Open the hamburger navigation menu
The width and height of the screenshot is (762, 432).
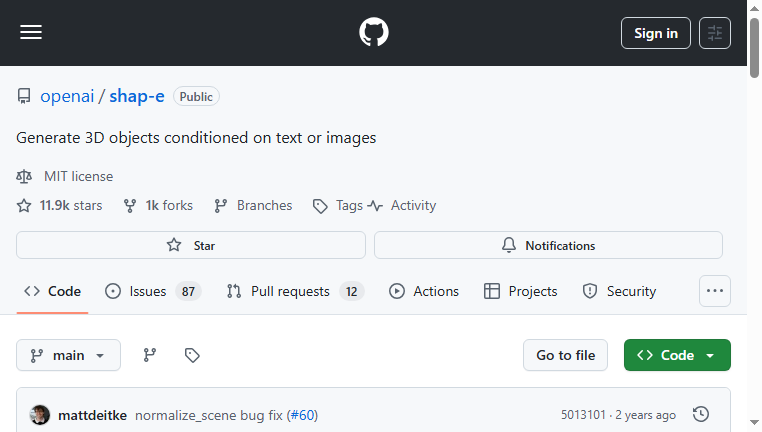[31, 33]
